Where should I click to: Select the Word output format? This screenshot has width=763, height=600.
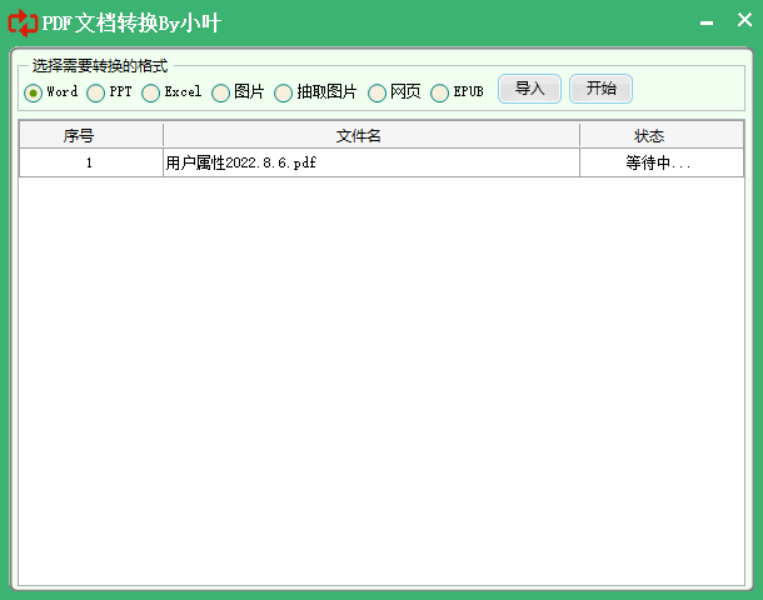(x=33, y=93)
